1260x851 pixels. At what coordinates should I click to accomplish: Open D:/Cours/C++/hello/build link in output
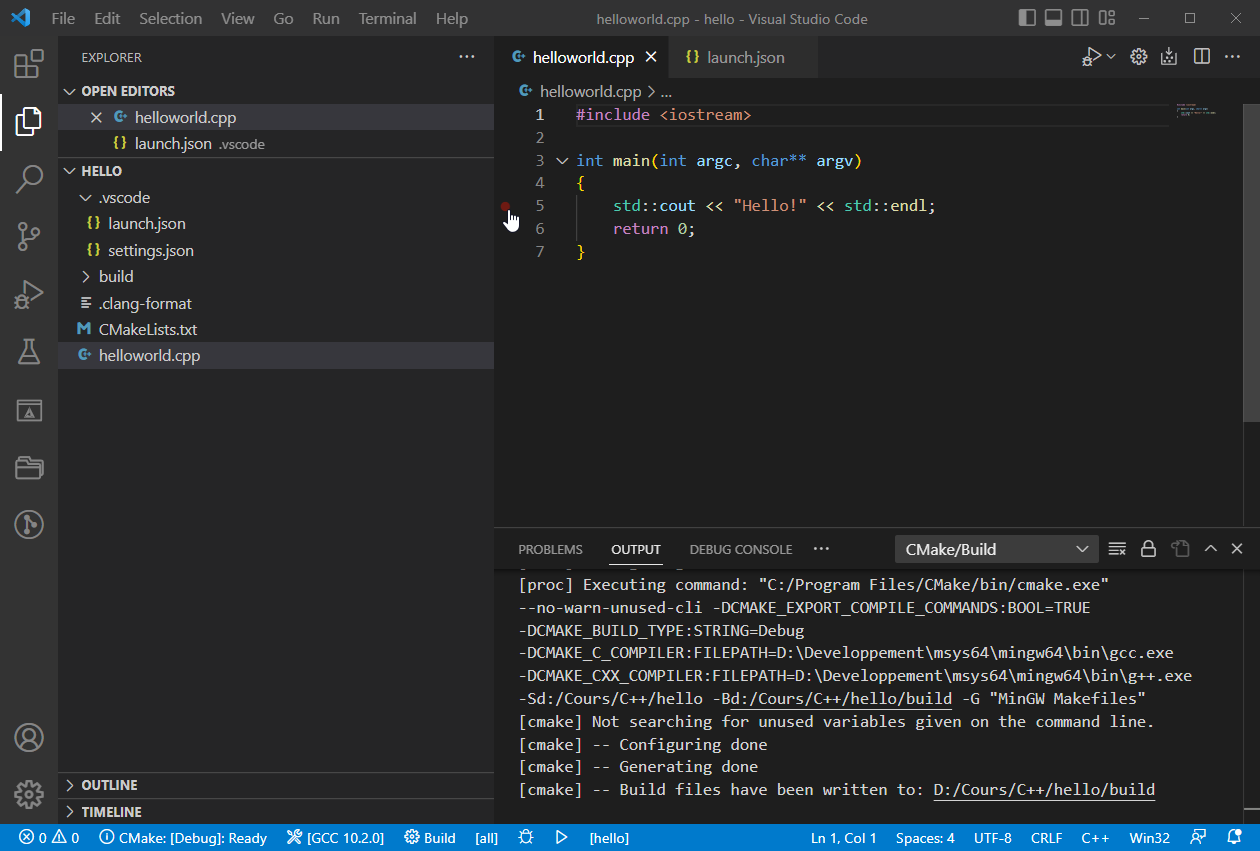tap(1044, 790)
